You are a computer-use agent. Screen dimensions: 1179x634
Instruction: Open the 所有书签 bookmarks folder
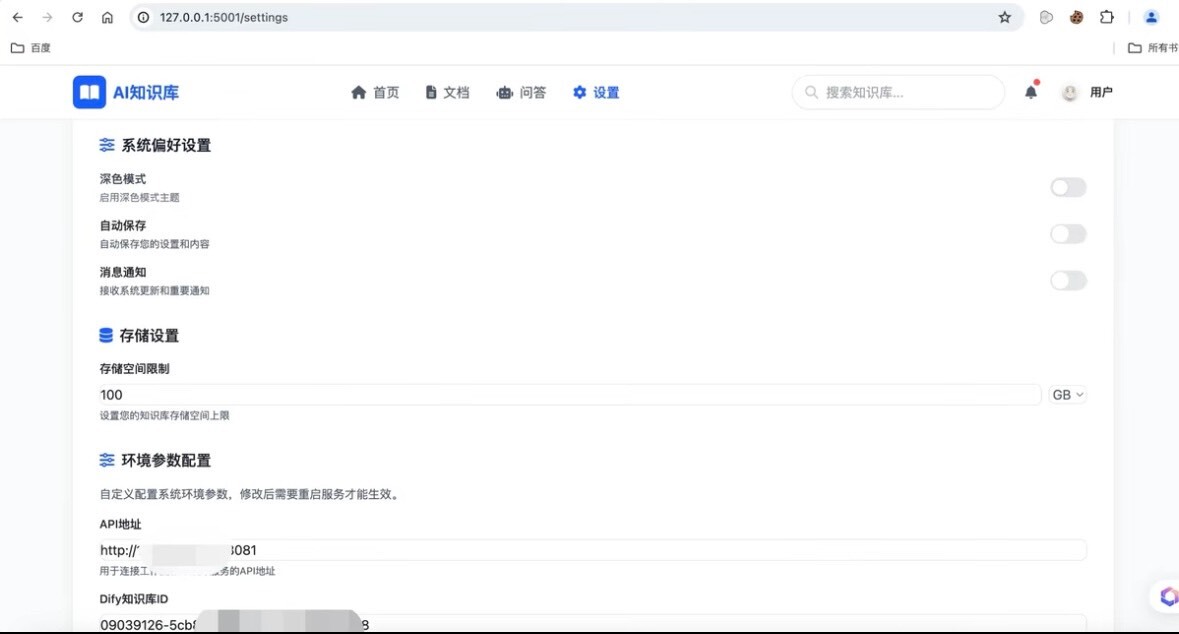(x=1153, y=48)
